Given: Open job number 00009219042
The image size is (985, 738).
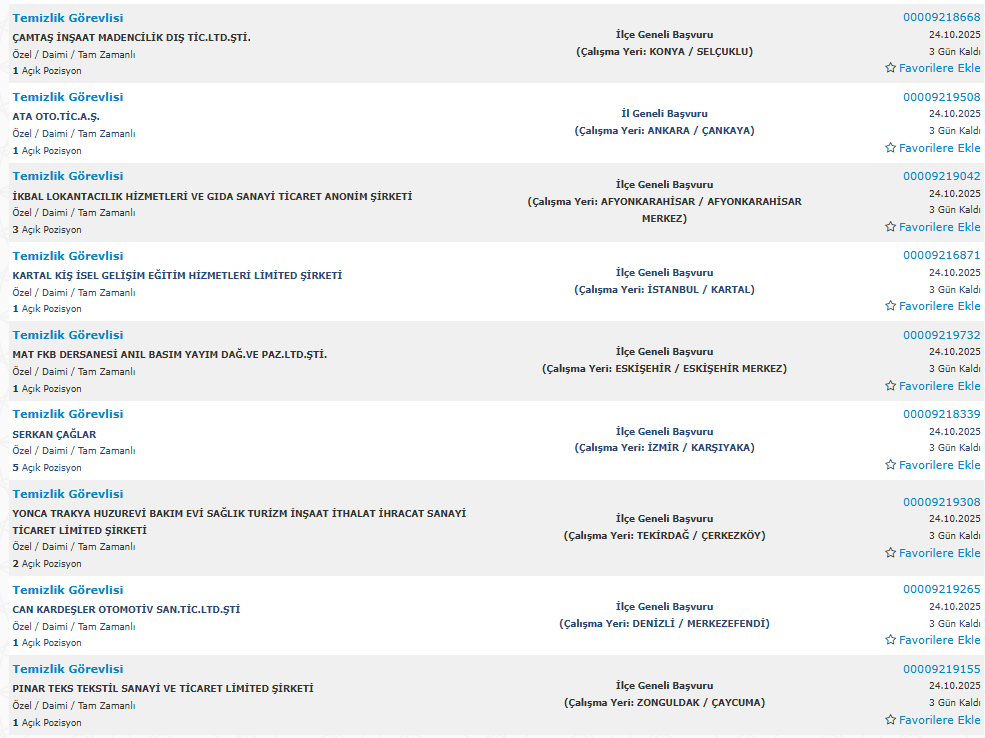Looking at the screenshot, I should [x=941, y=176].
